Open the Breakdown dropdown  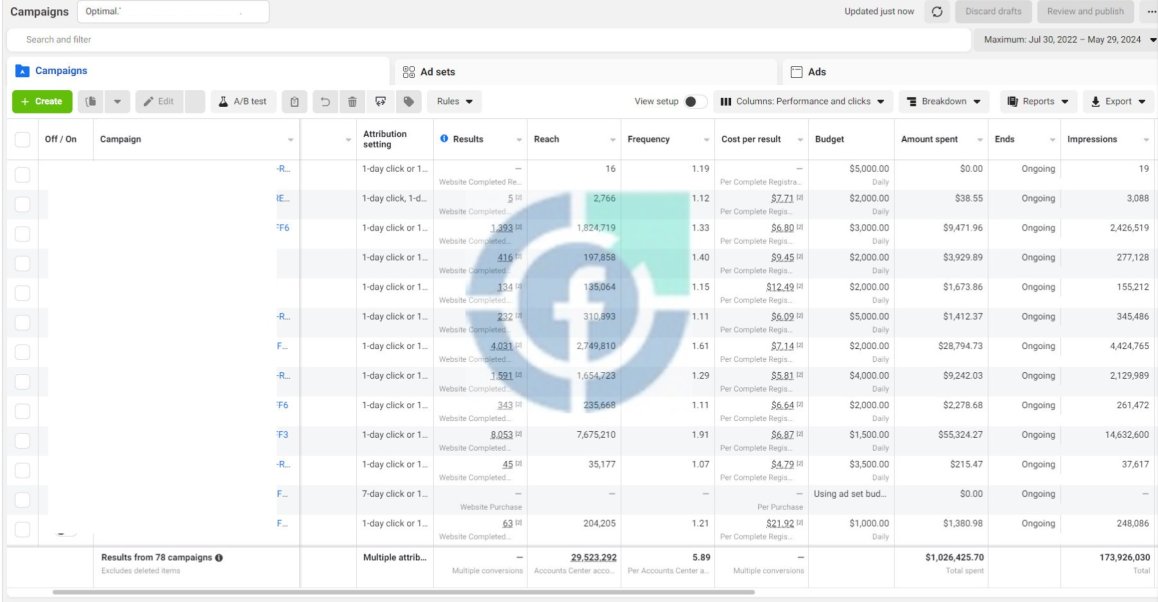943,102
